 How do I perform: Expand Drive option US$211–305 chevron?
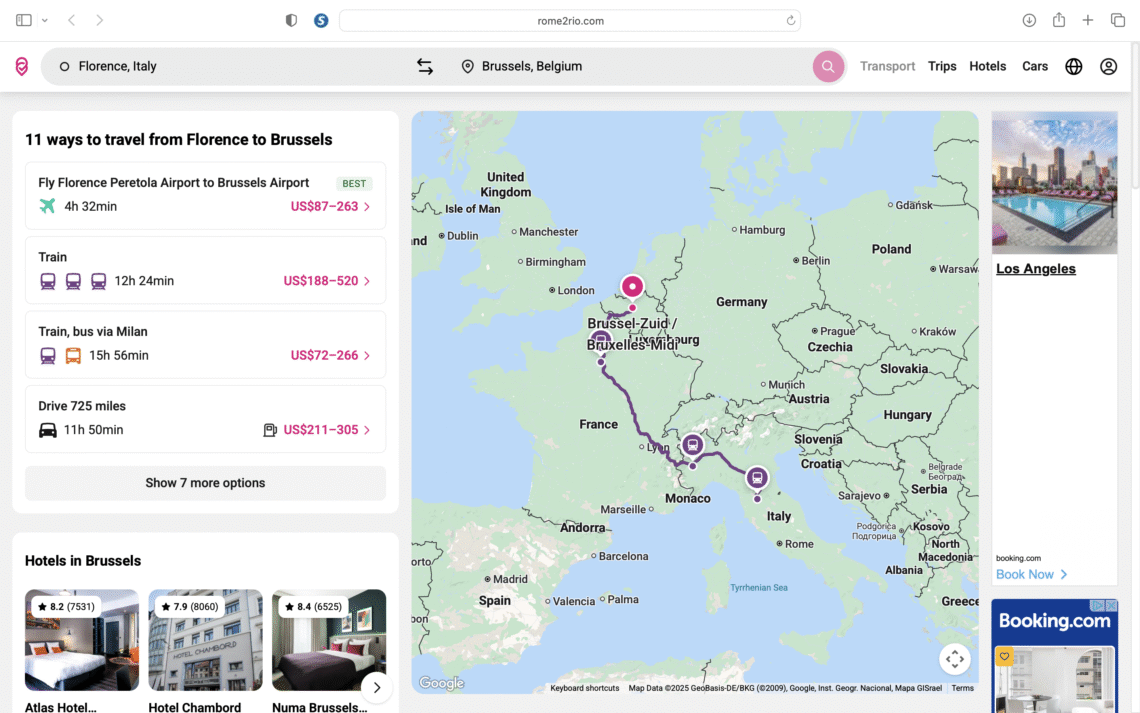click(367, 430)
